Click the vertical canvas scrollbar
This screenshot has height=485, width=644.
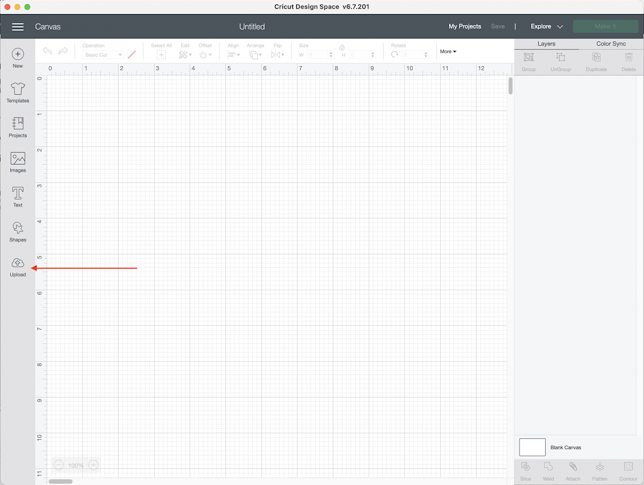point(511,85)
